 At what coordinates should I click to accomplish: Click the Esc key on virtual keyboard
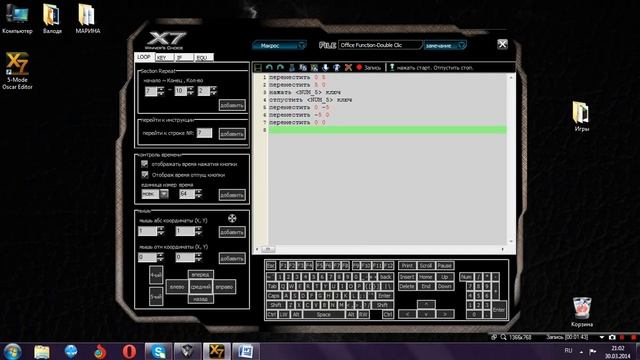coord(271,266)
